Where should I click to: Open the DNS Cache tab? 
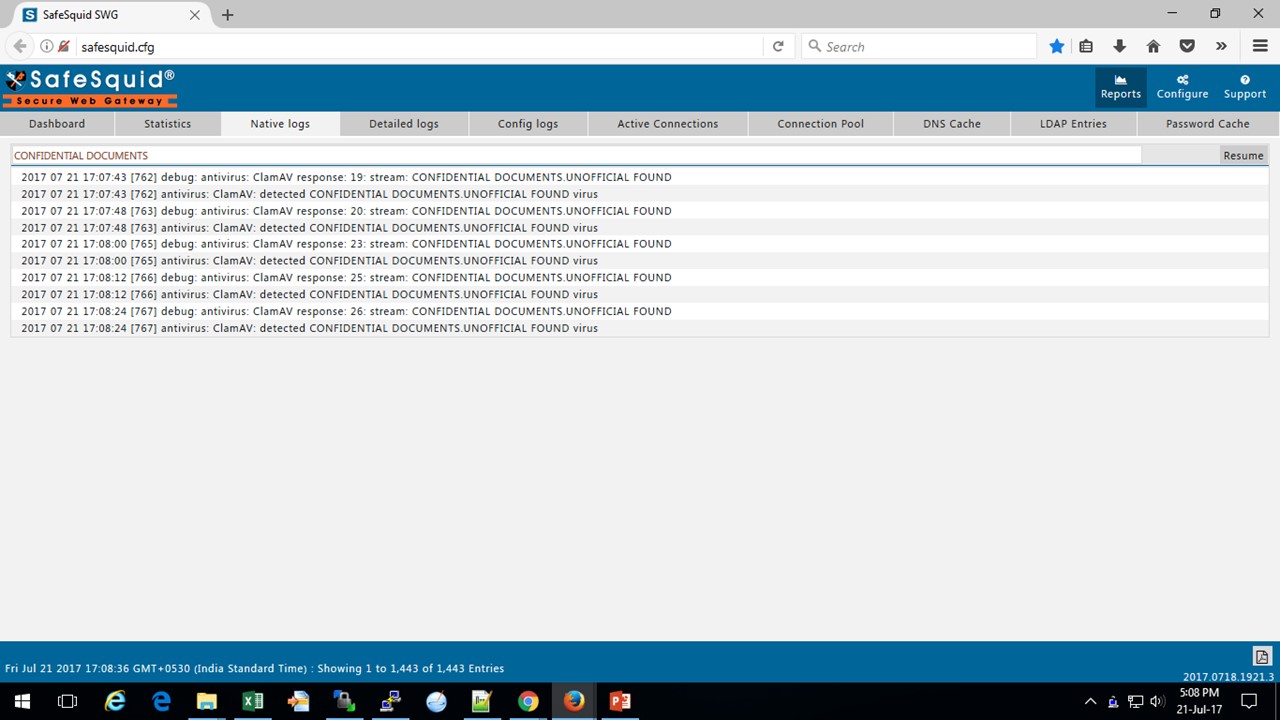point(952,124)
